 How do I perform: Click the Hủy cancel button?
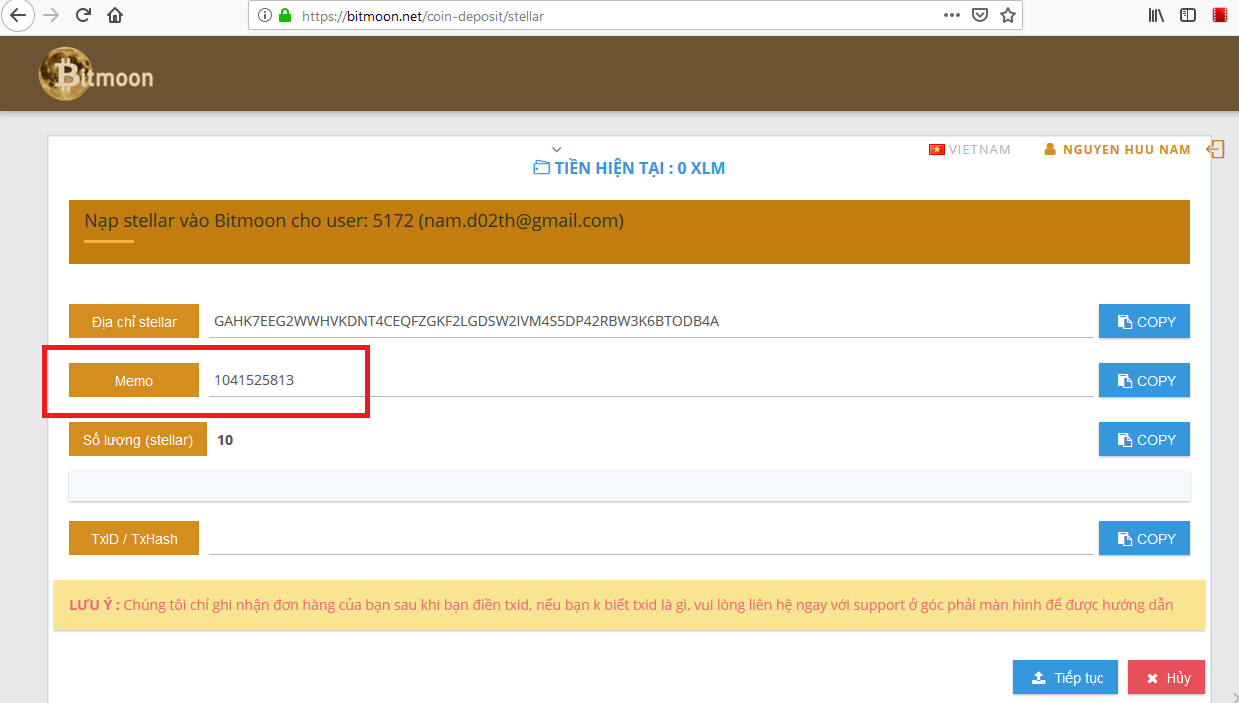(1166, 678)
